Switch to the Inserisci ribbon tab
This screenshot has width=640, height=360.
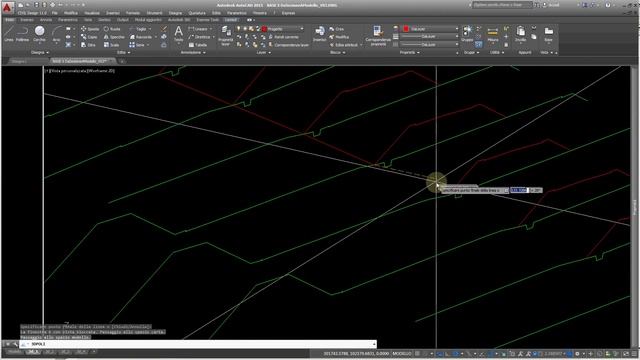(27, 20)
